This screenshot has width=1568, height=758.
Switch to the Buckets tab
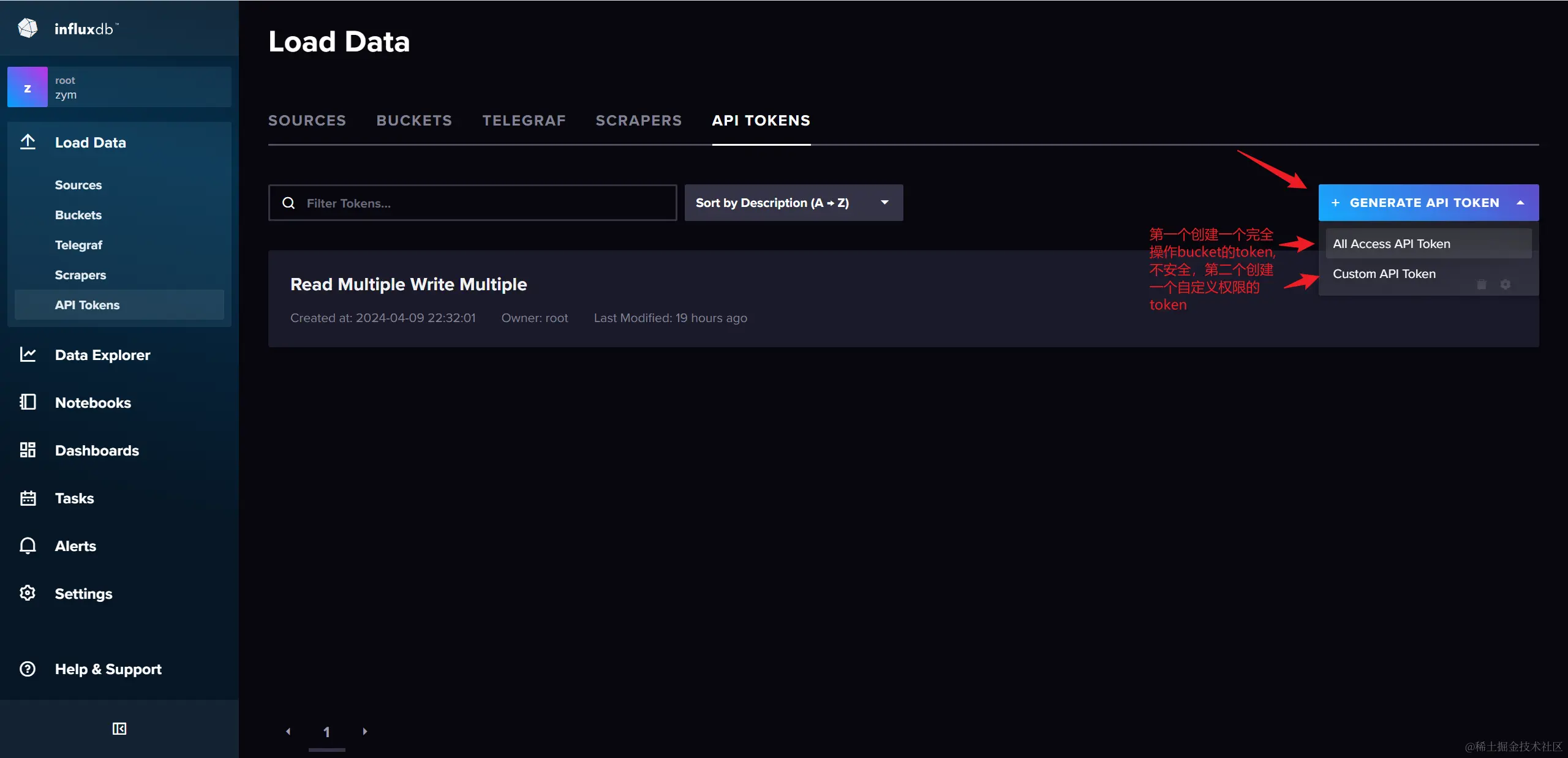tap(414, 121)
